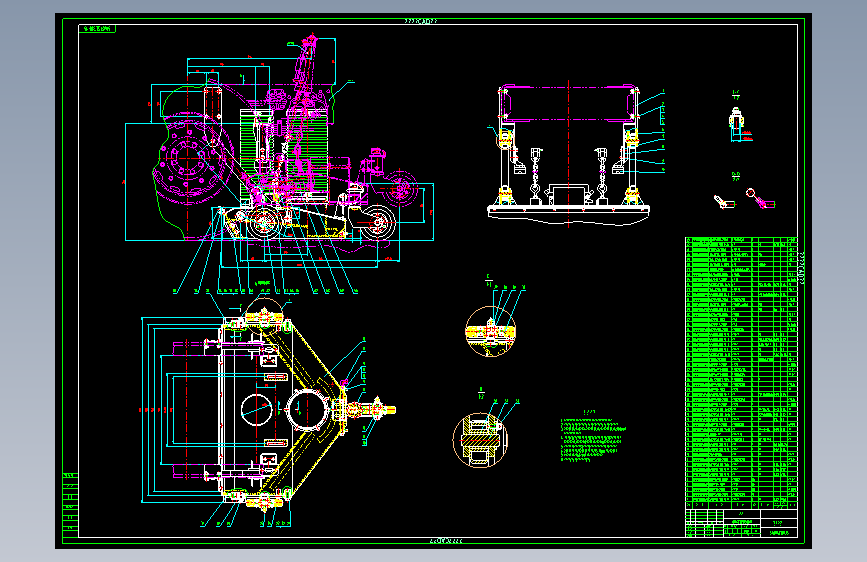Viewport: 867px width, 562px height.
Task: Select the green parts list table
Action: click(x=741, y=373)
